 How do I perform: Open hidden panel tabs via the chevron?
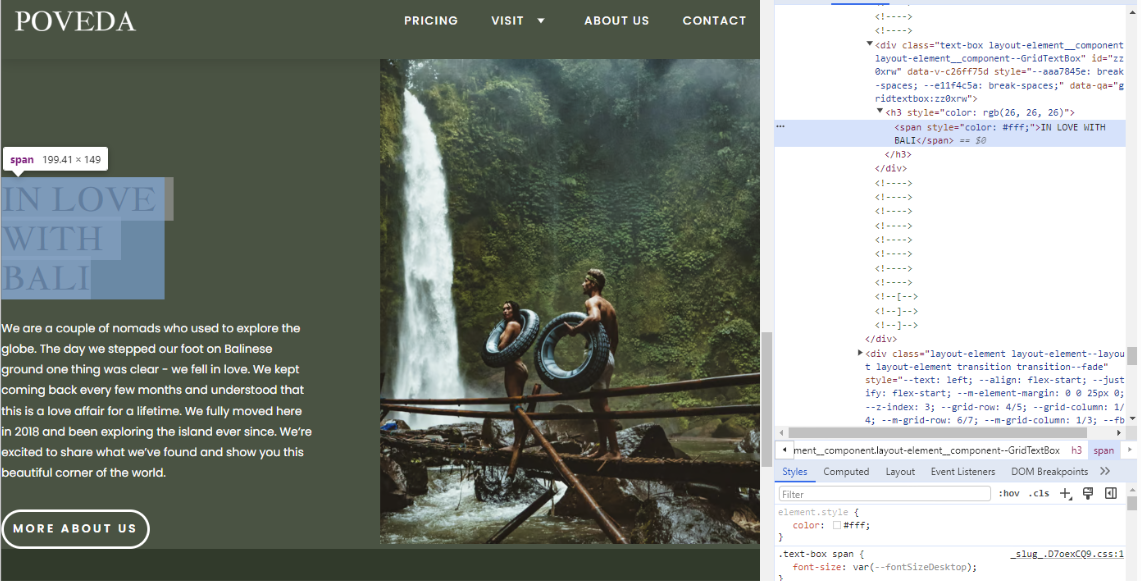click(x=1105, y=471)
